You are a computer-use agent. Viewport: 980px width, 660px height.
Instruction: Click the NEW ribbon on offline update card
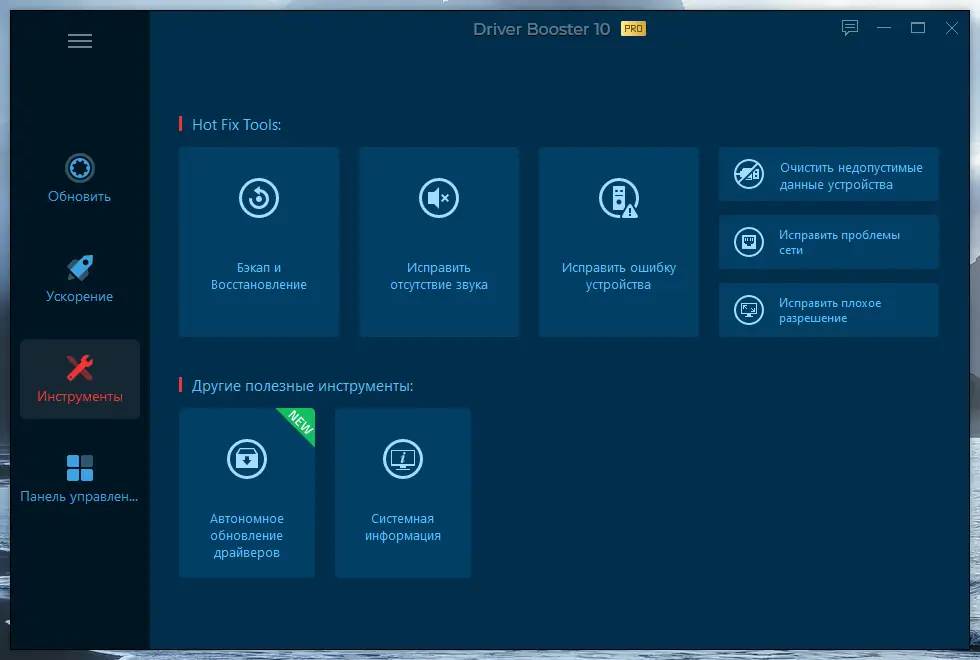[300, 422]
